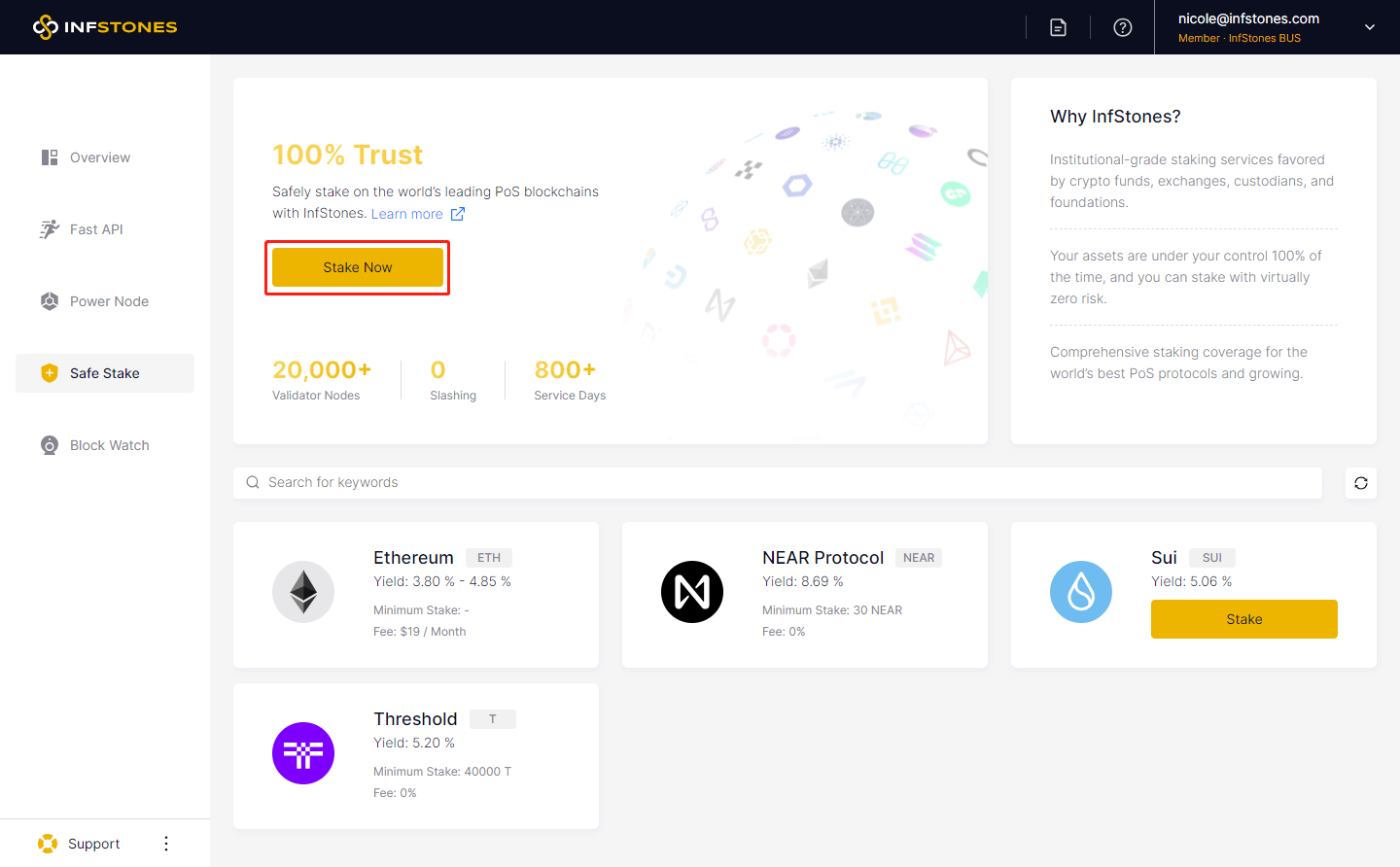This screenshot has width=1400, height=867.
Task: Click the 100% Trust heading
Action: point(347,155)
